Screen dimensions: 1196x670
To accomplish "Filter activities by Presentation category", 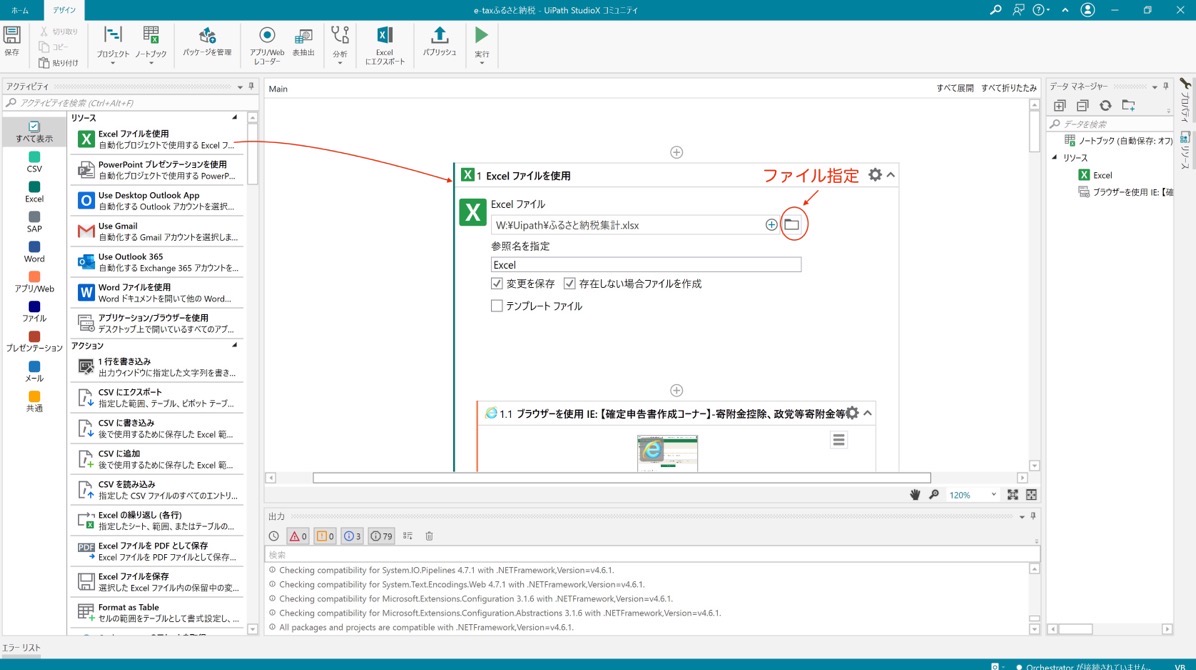I will click(x=34, y=341).
